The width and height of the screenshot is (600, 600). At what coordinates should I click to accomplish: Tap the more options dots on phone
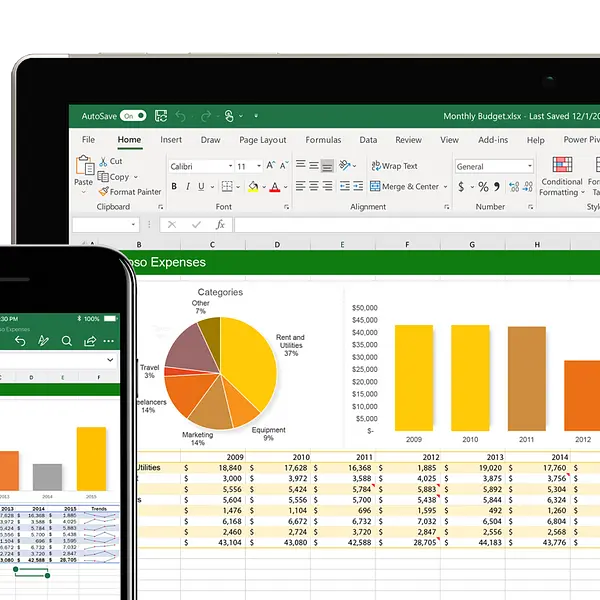109,341
